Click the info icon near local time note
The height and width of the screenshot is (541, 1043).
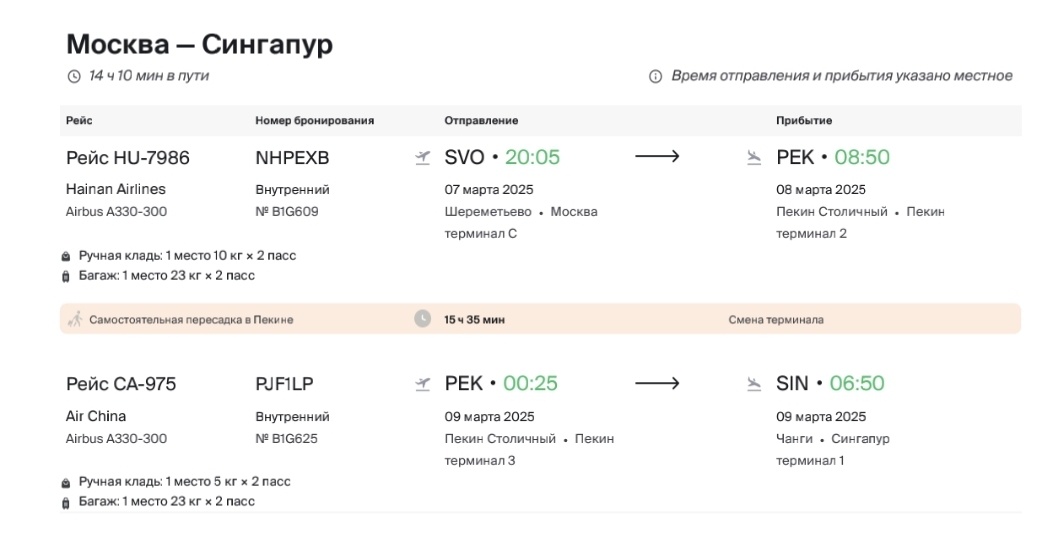point(655,77)
